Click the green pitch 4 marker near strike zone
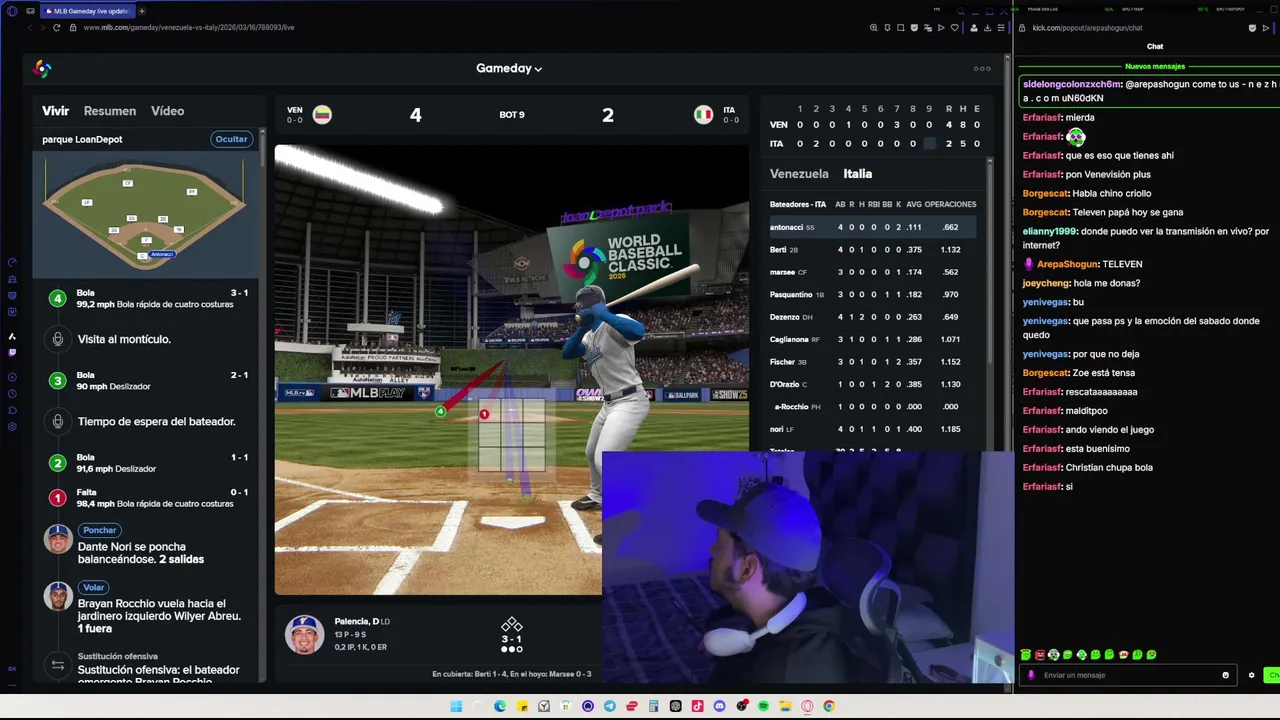The height and width of the screenshot is (720, 1280). pyautogui.click(x=440, y=412)
